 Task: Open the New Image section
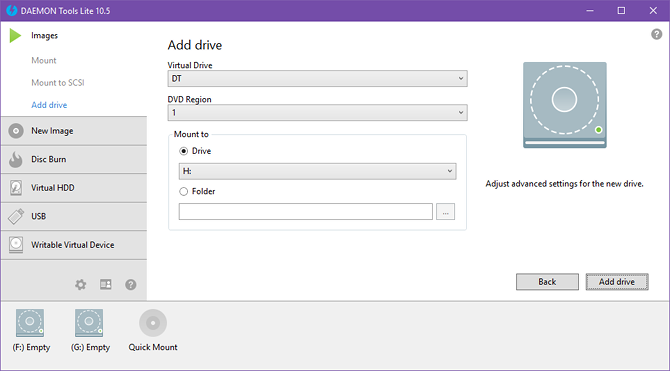[74, 131]
